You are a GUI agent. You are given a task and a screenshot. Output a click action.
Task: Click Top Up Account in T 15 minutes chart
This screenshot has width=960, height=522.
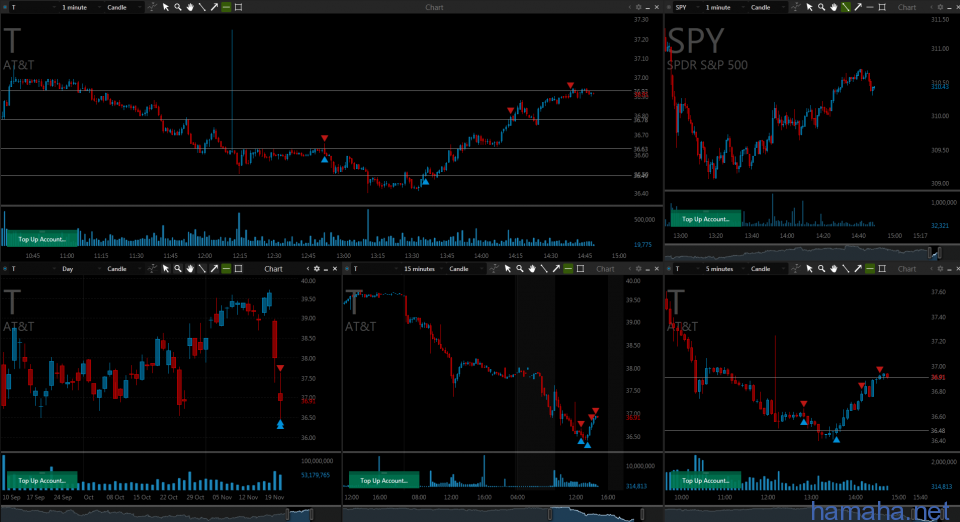pyautogui.click(x=384, y=480)
